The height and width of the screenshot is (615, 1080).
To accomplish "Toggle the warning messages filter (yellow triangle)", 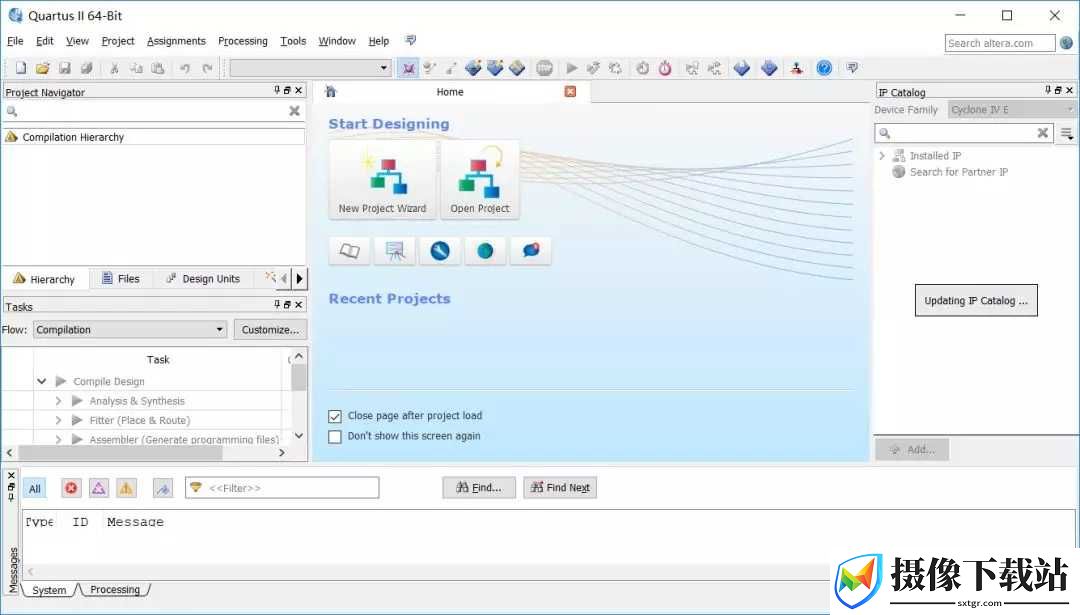I will tap(126, 488).
